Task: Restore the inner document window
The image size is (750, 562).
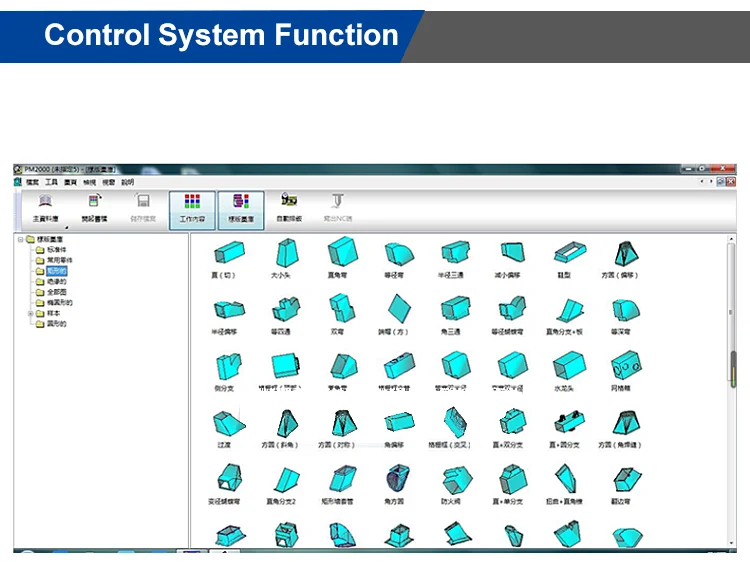Action: tap(720, 182)
